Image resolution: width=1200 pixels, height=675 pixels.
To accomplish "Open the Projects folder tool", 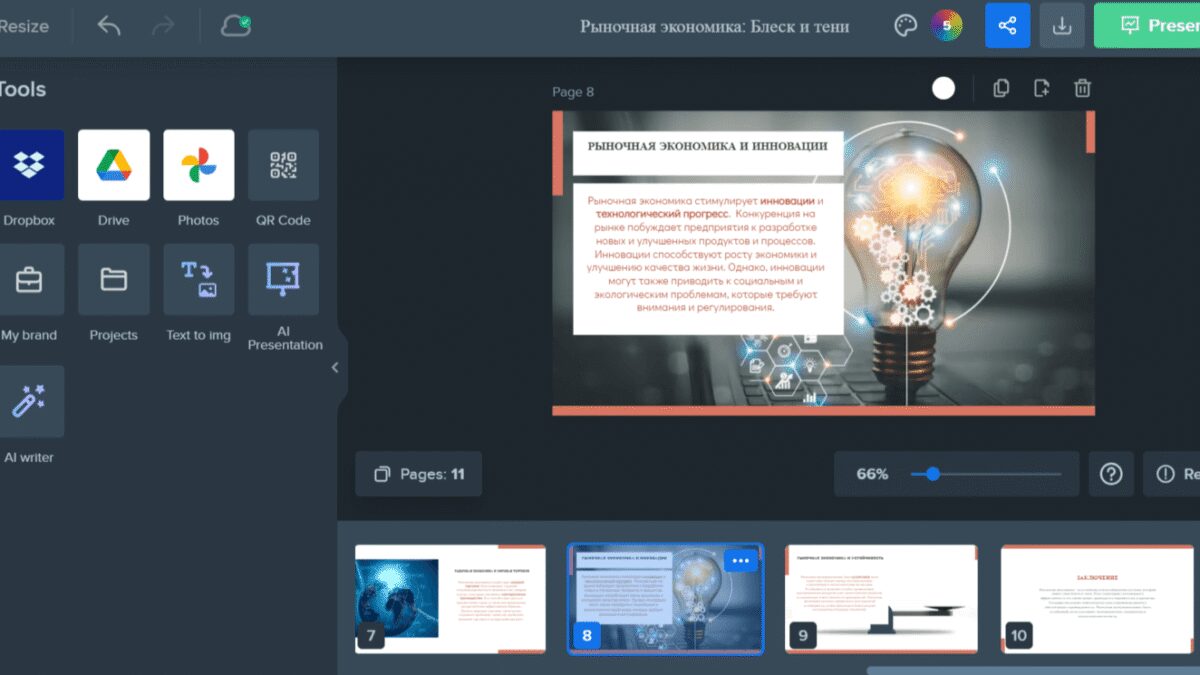I will tap(114, 280).
